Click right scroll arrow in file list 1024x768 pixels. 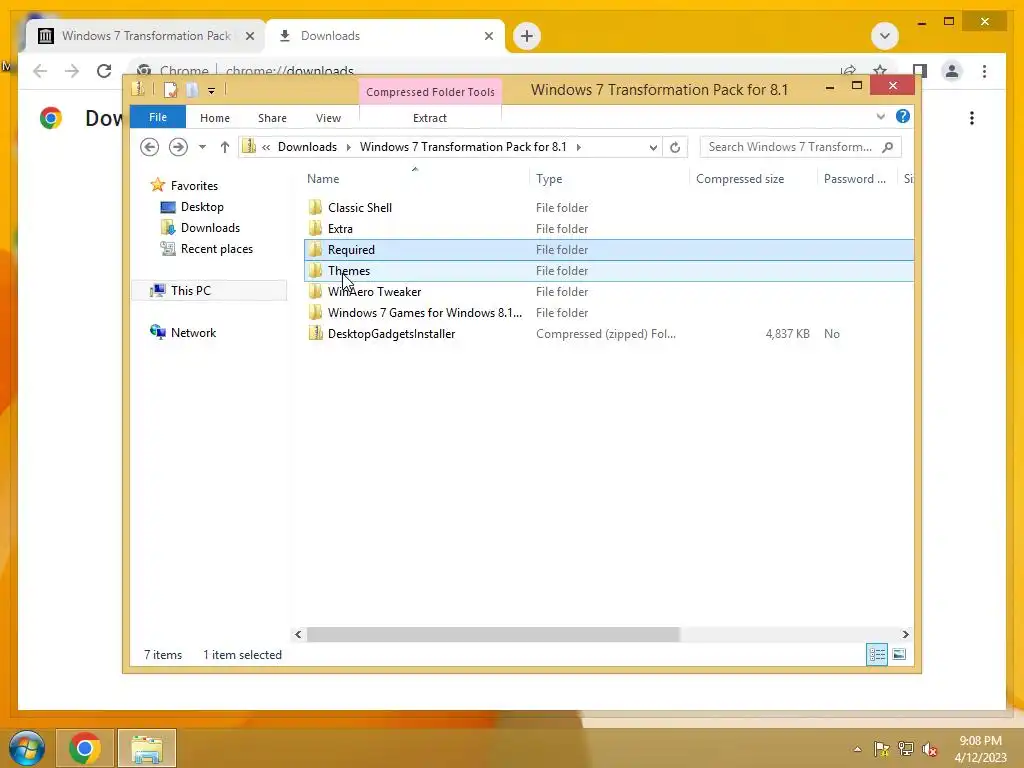coord(905,634)
